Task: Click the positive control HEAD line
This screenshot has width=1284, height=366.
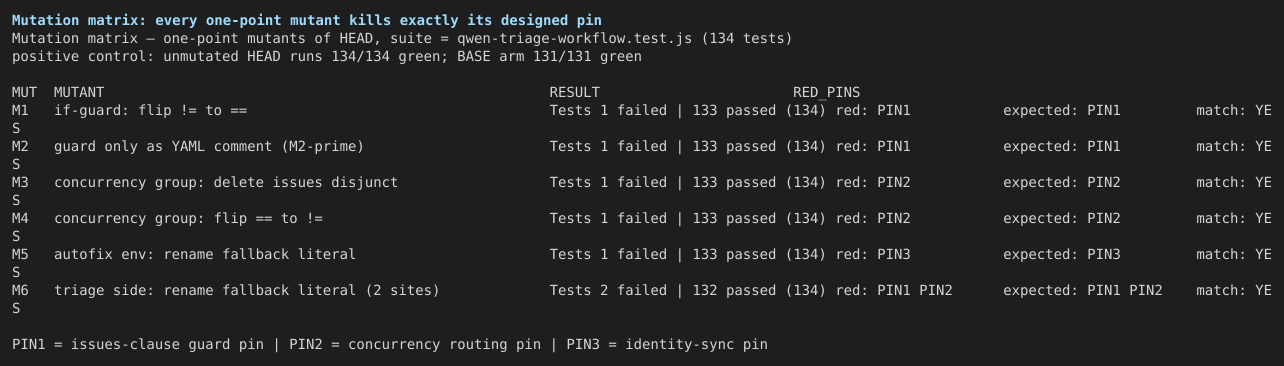Action: tap(327, 56)
